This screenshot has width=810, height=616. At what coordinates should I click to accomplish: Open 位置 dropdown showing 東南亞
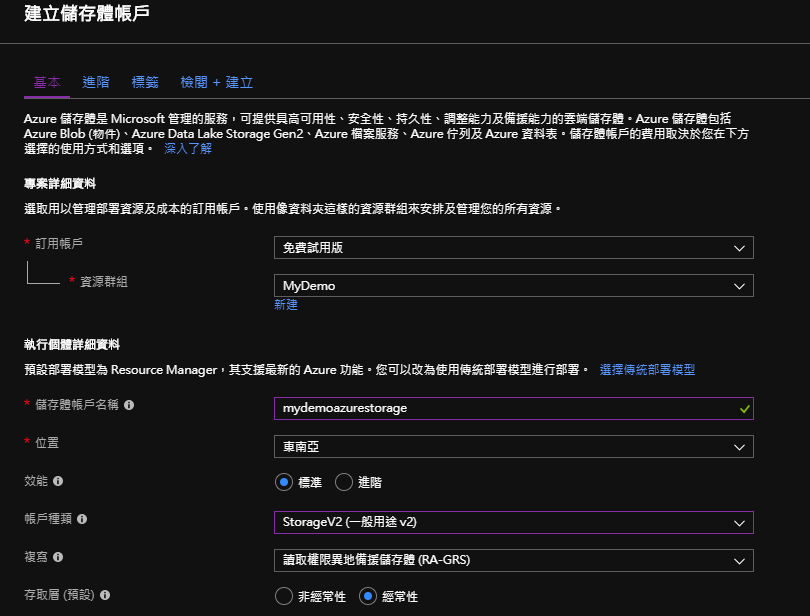click(x=513, y=446)
